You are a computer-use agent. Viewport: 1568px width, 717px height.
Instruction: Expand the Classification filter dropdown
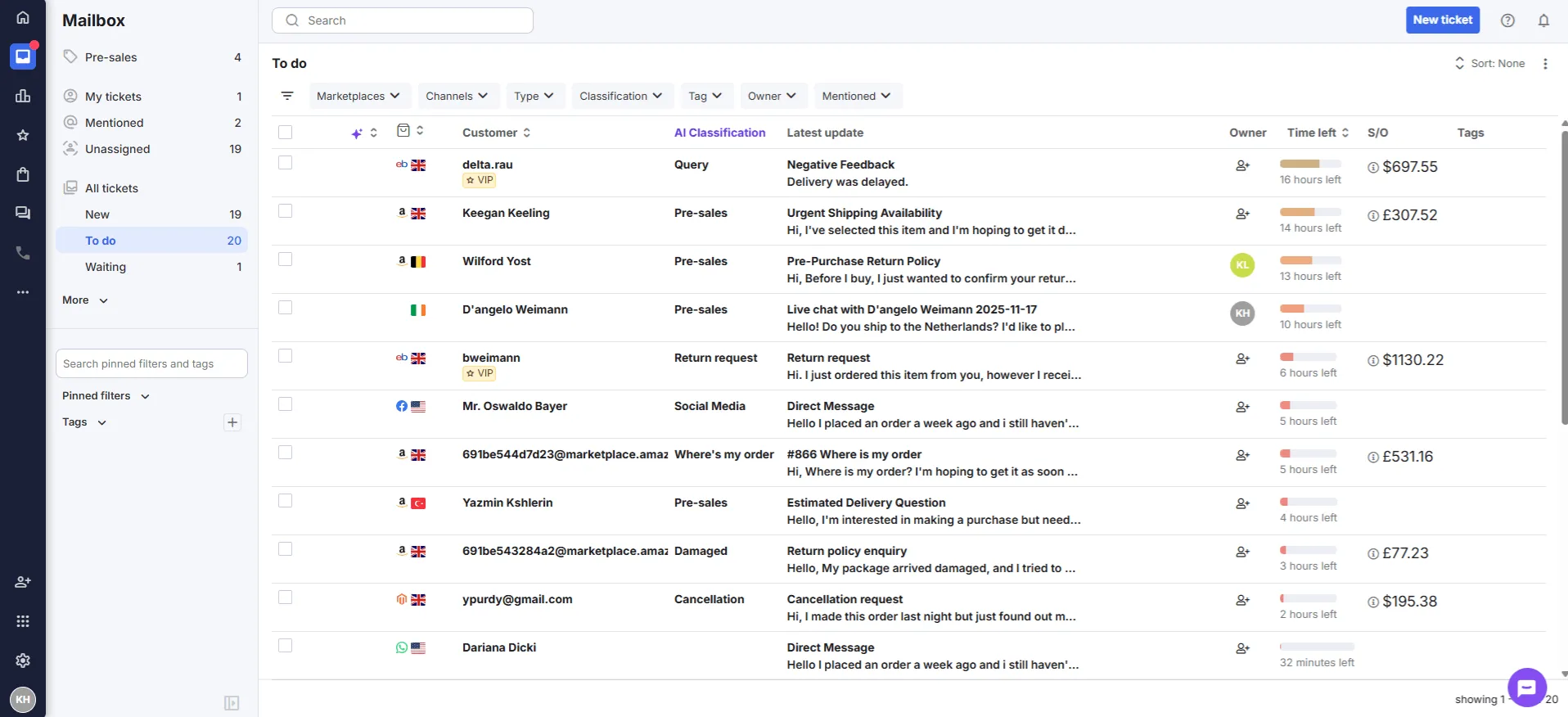(621, 96)
